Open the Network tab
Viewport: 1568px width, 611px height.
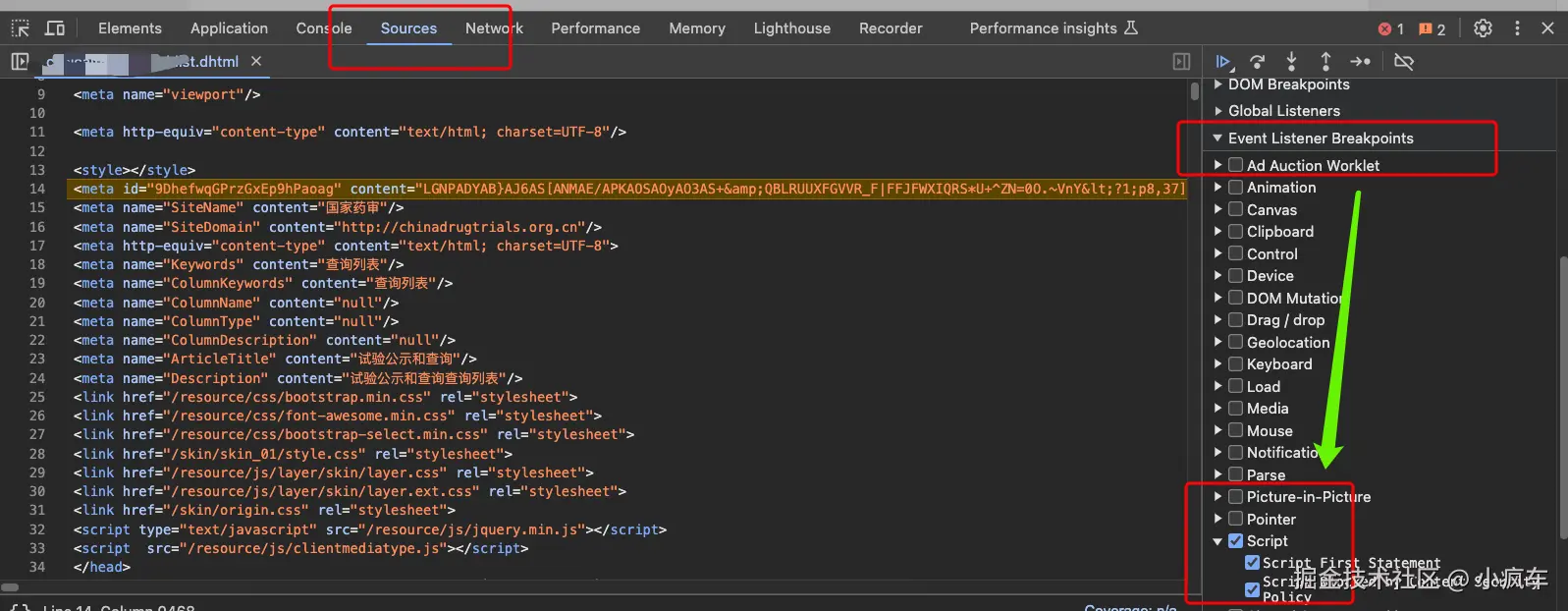point(494,28)
